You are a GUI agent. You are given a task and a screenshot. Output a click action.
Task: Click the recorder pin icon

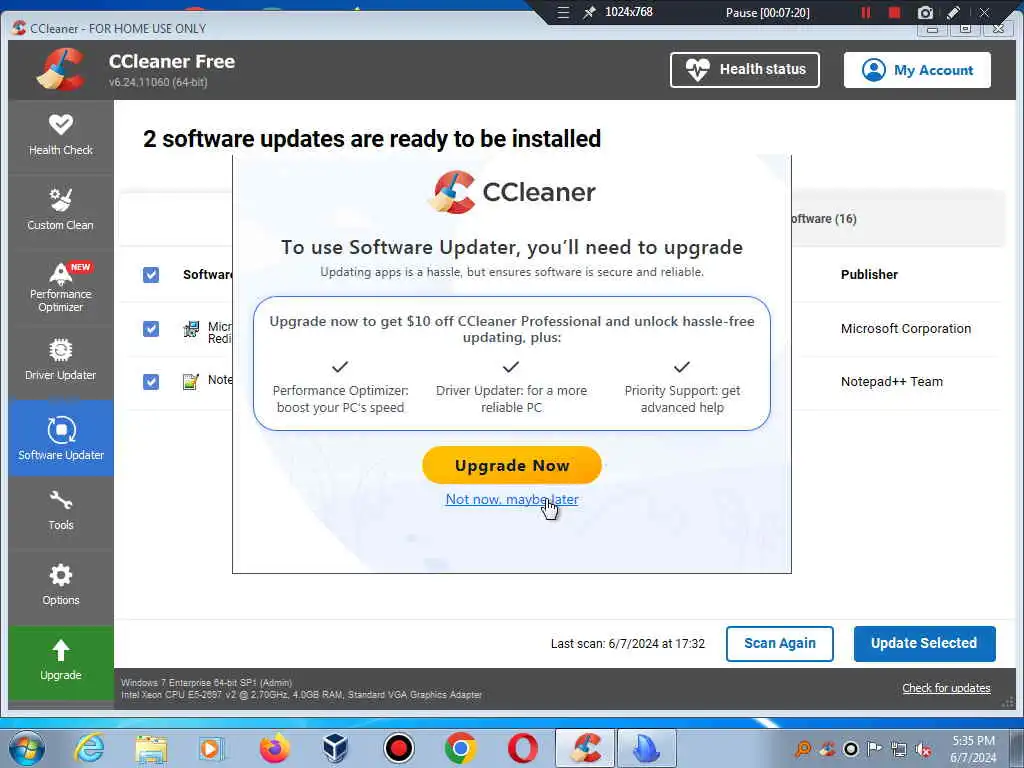pos(589,12)
